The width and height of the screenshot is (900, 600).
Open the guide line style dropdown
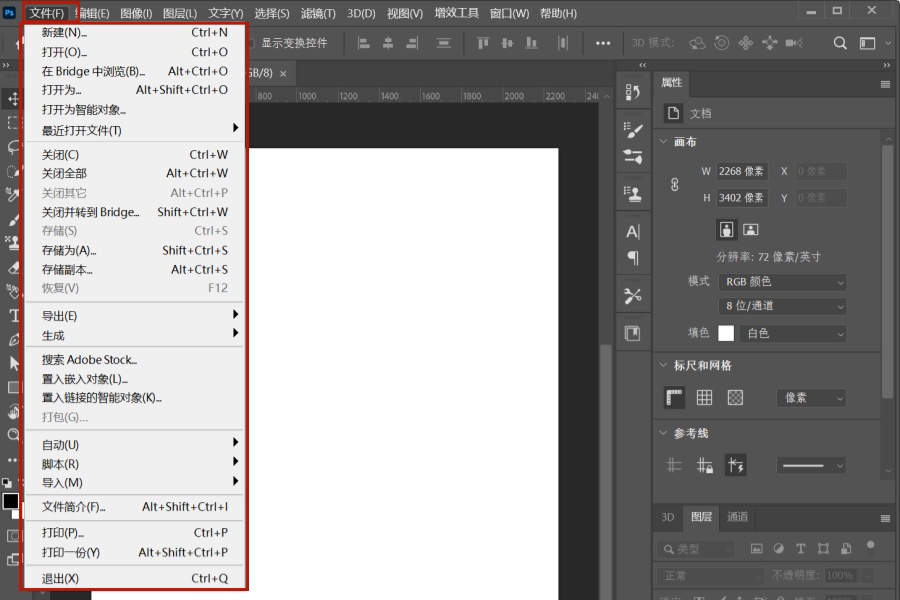tap(812, 466)
